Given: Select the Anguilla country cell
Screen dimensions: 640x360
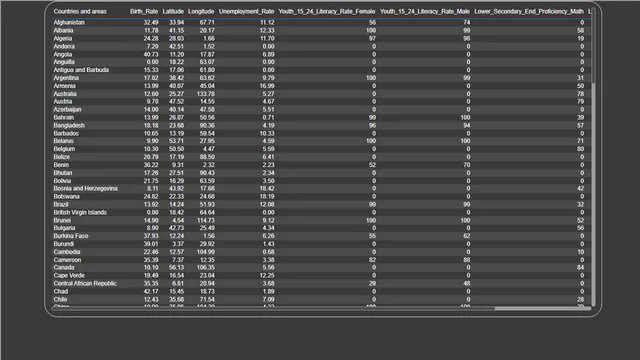Looking at the screenshot, I should tap(64, 62).
